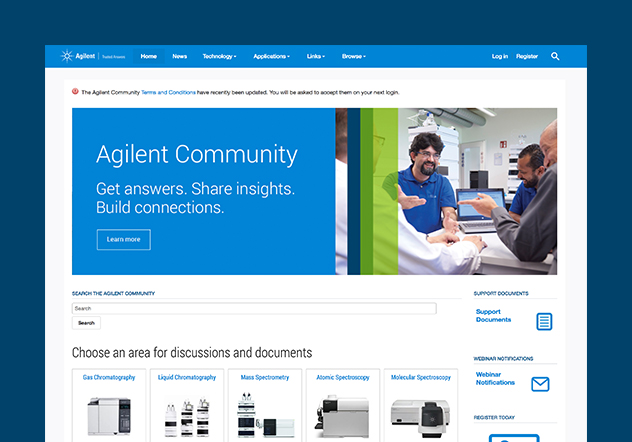Click the Support Documents page icon
Image resolution: width=632 pixels, height=442 pixels.
(x=544, y=321)
